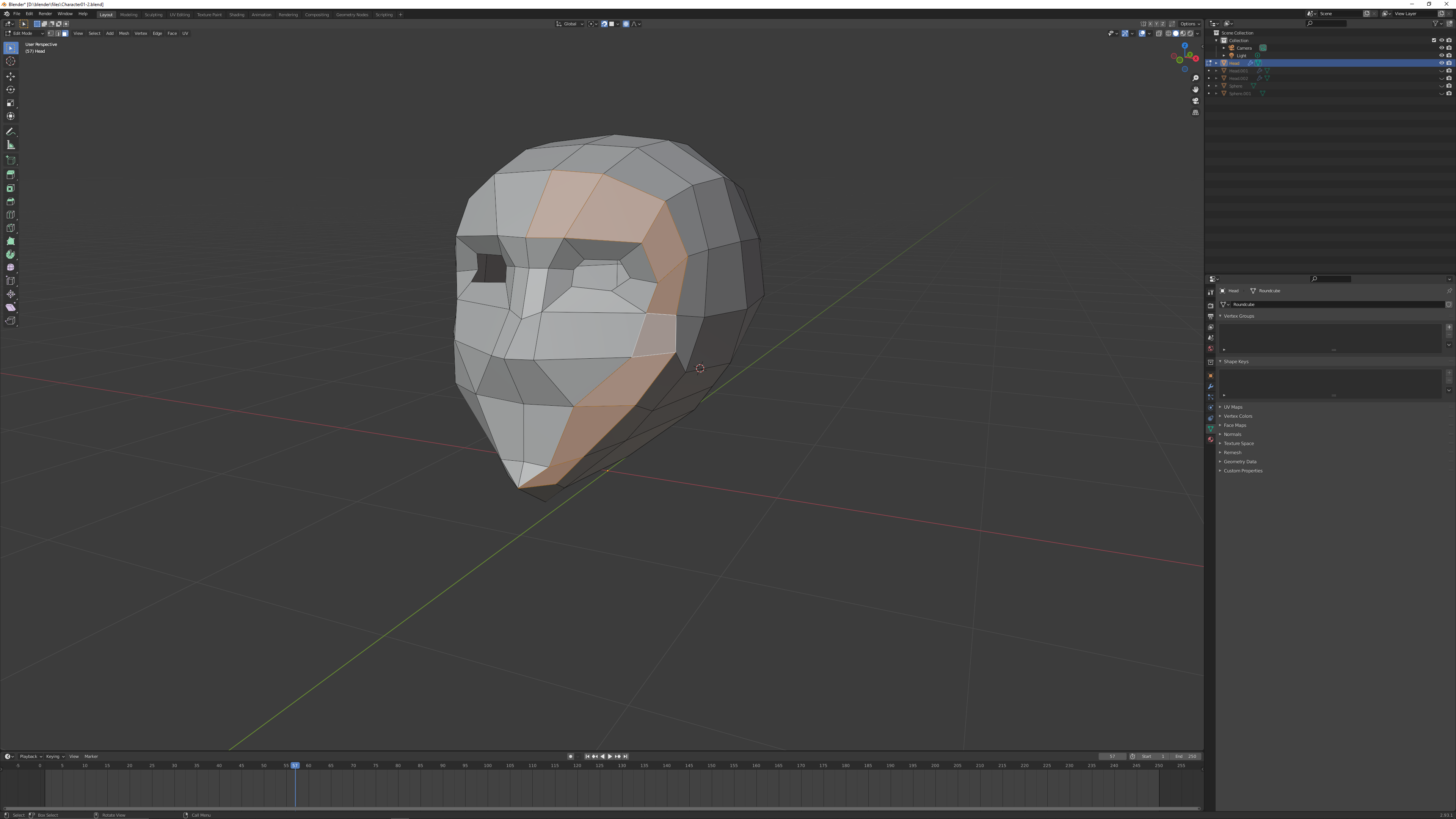Select the Add Cube tool

pyautogui.click(x=11, y=160)
